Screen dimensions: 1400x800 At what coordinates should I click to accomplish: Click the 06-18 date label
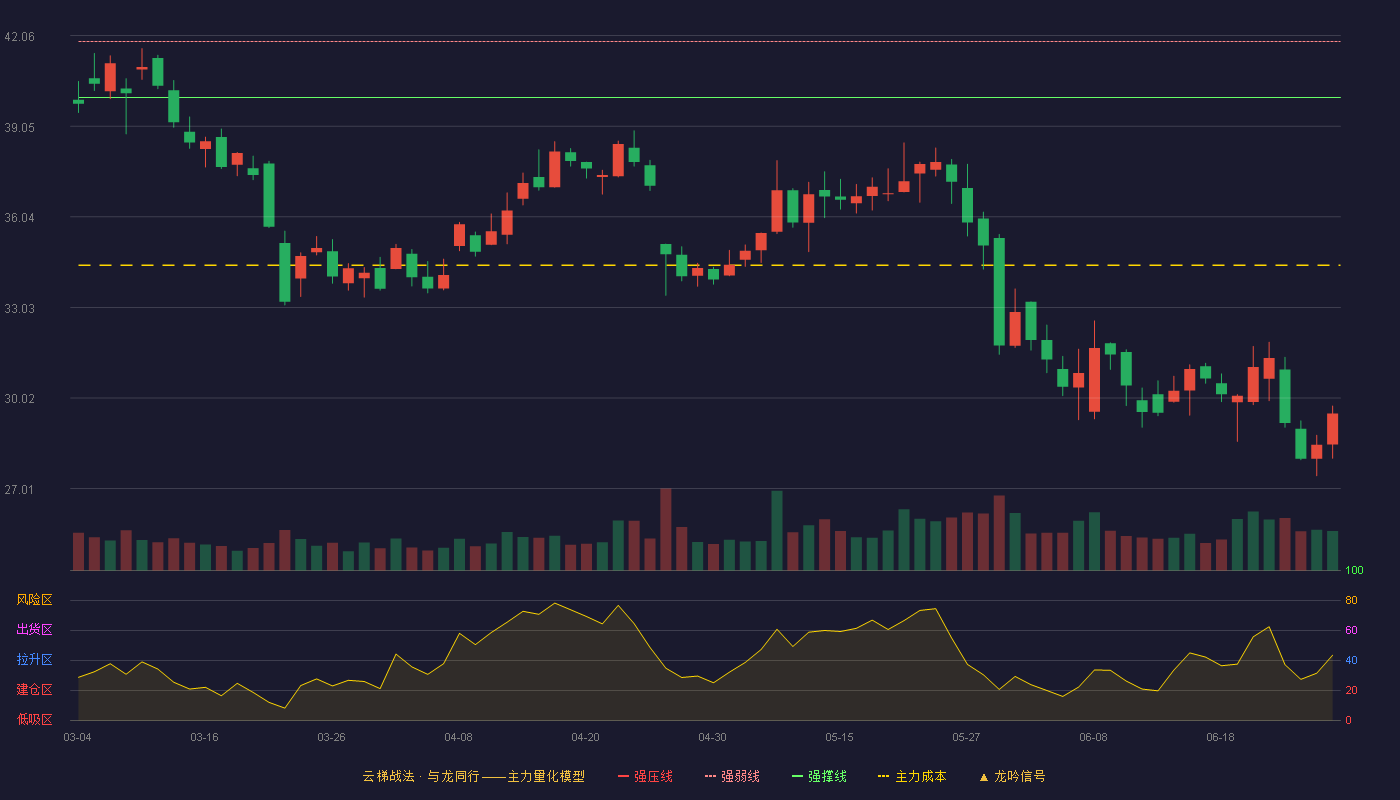pyautogui.click(x=1220, y=737)
